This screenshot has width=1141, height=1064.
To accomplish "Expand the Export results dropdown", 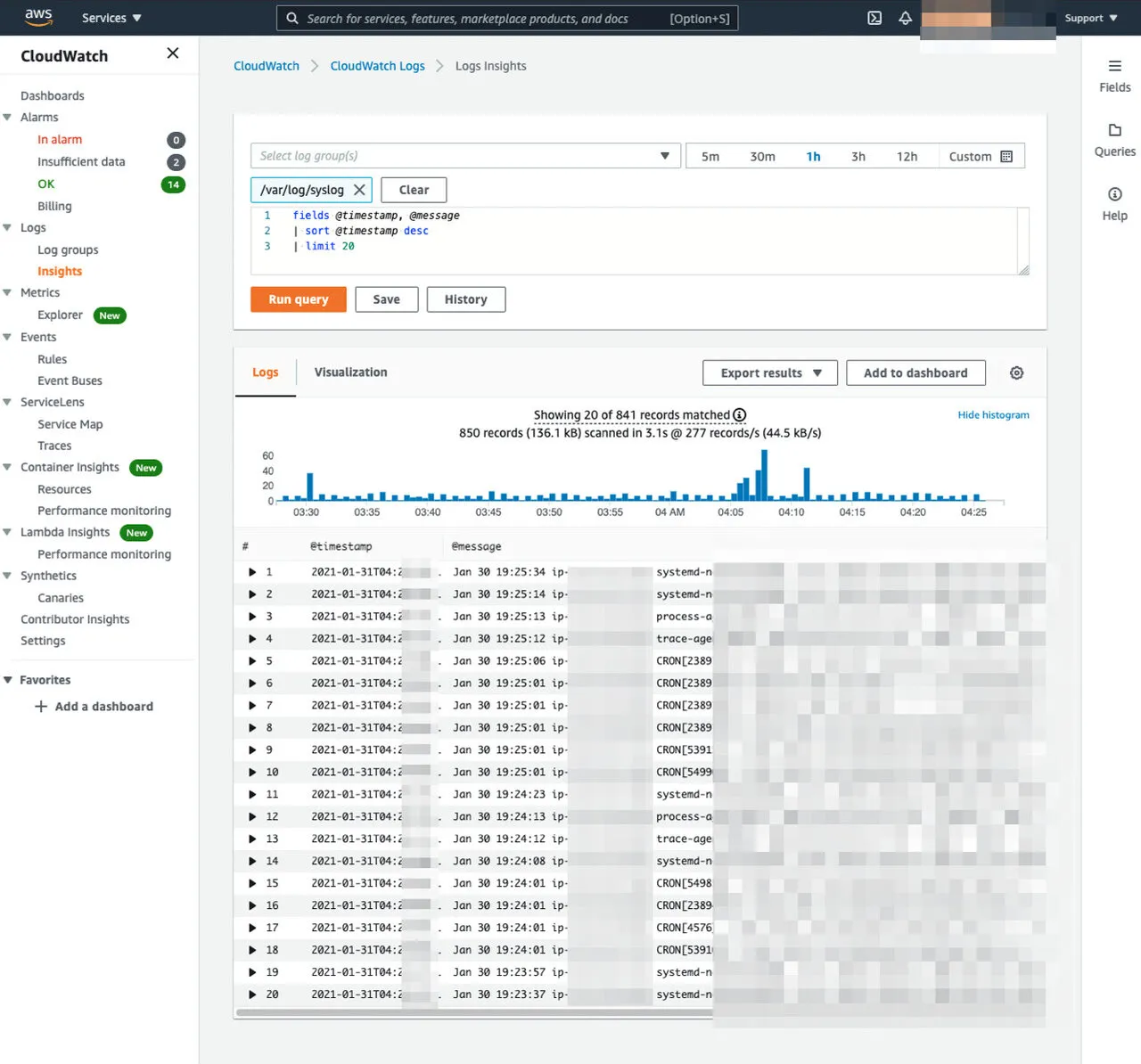I will click(770, 373).
